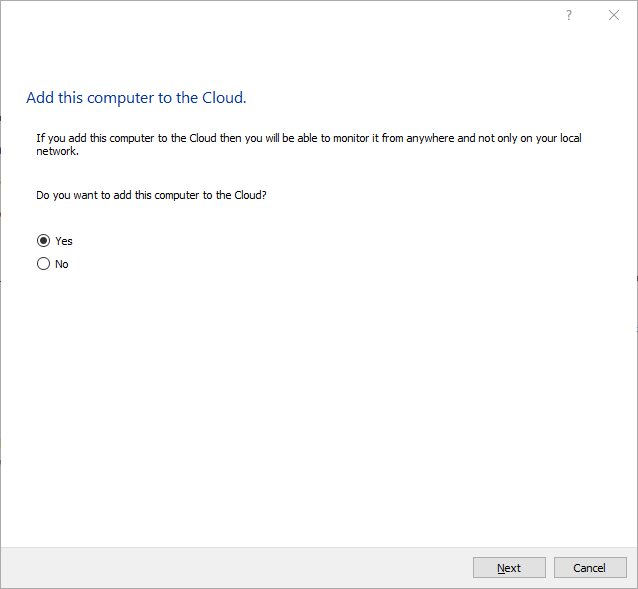Click the 'Yes' option label text

pos(64,241)
